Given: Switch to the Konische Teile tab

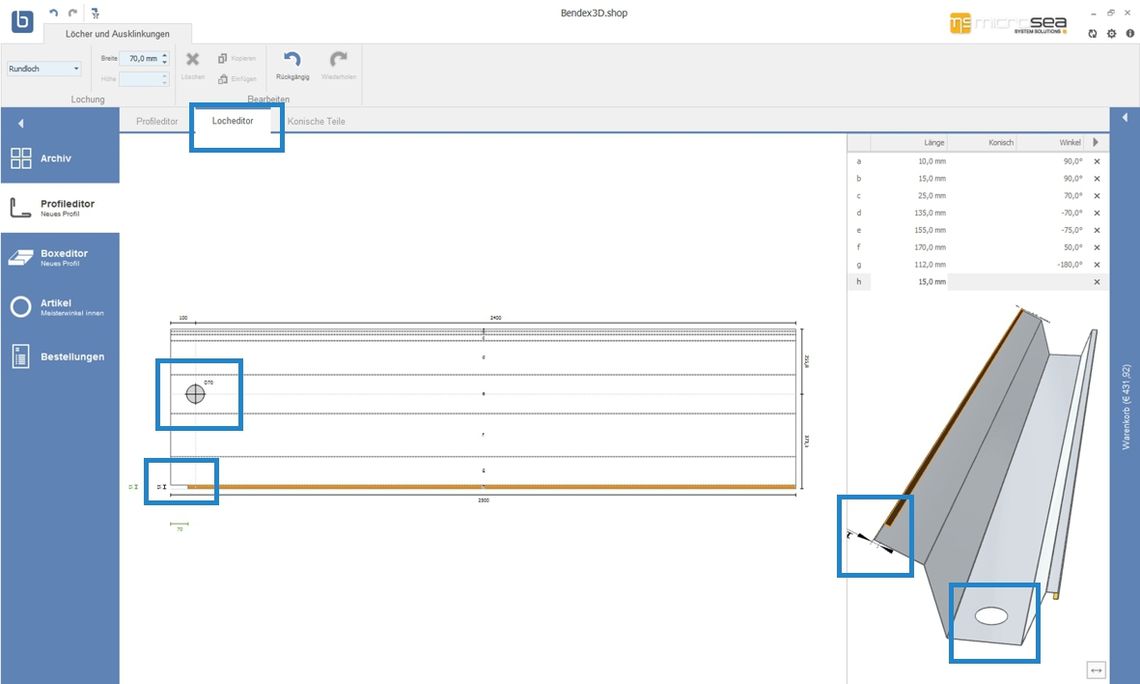Looking at the screenshot, I should 316,121.
